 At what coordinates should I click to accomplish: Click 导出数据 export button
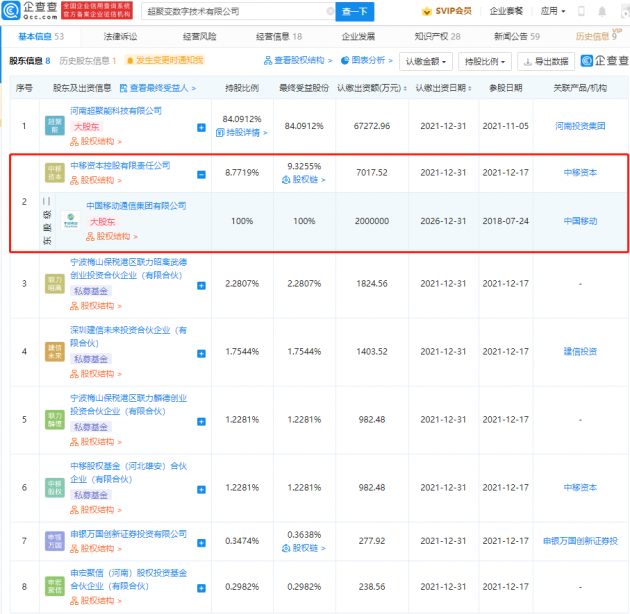pos(546,61)
